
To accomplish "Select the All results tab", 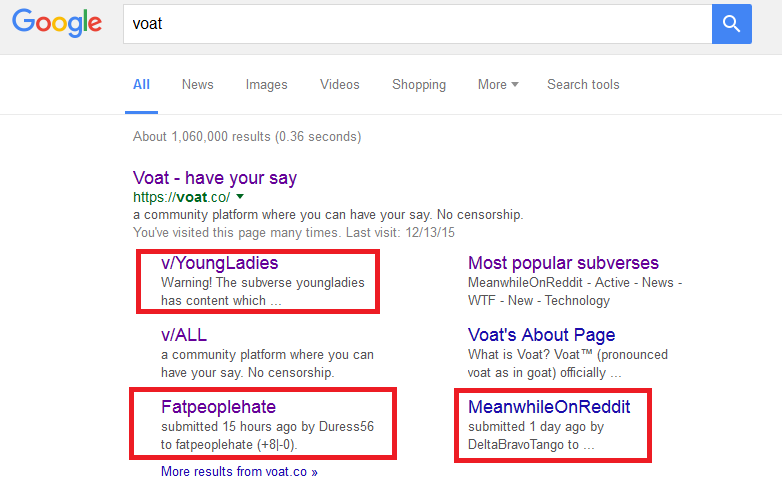I will [x=142, y=85].
